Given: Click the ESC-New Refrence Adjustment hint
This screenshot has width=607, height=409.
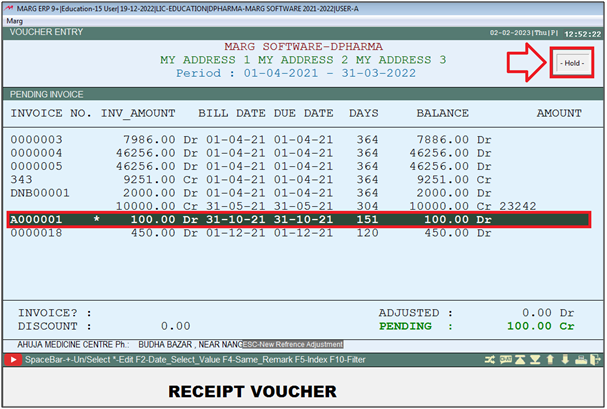Looking at the screenshot, I should point(293,344).
